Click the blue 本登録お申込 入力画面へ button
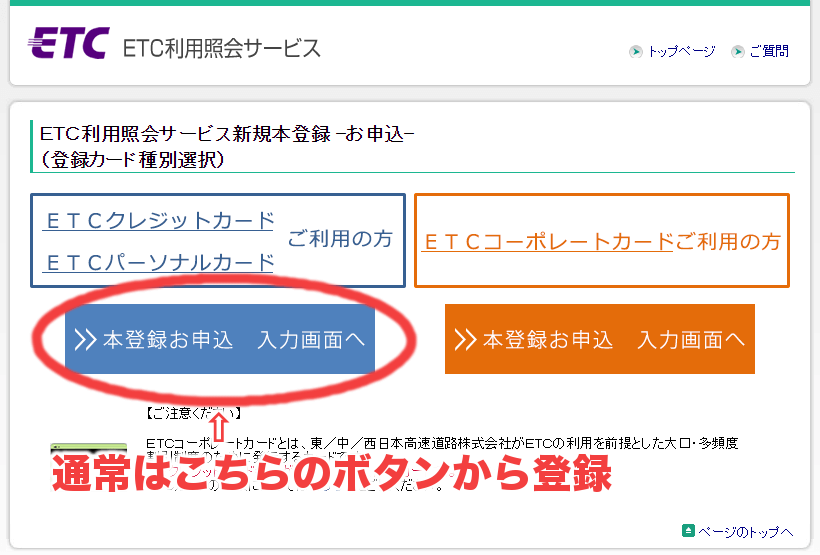This screenshot has width=820, height=555. [x=220, y=339]
